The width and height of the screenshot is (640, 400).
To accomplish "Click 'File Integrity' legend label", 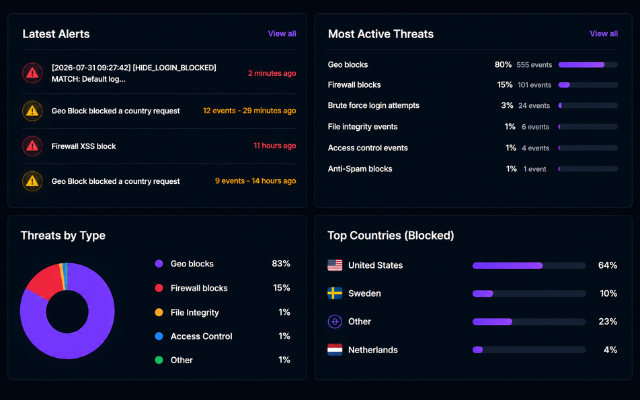I will pos(195,313).
